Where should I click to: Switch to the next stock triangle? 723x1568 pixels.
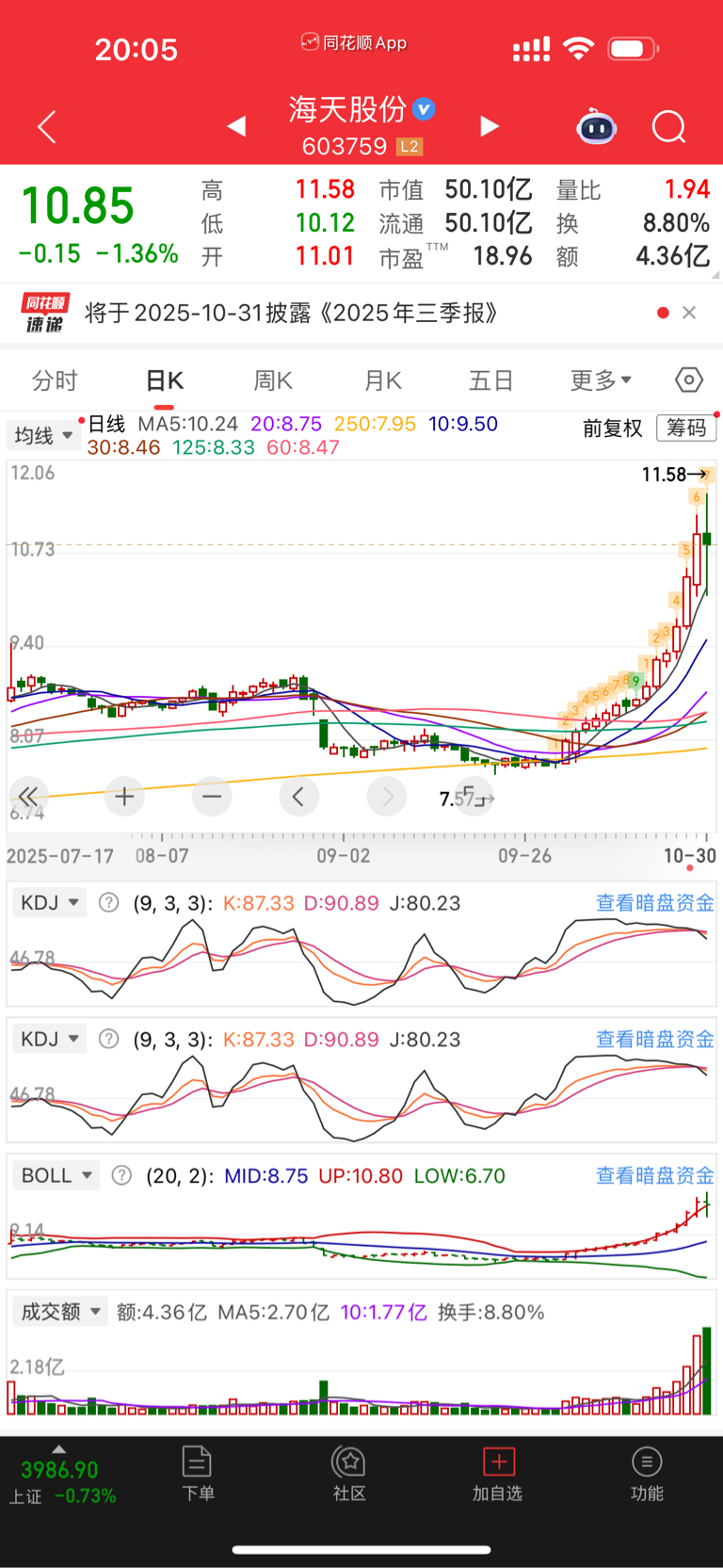[490, 126]
